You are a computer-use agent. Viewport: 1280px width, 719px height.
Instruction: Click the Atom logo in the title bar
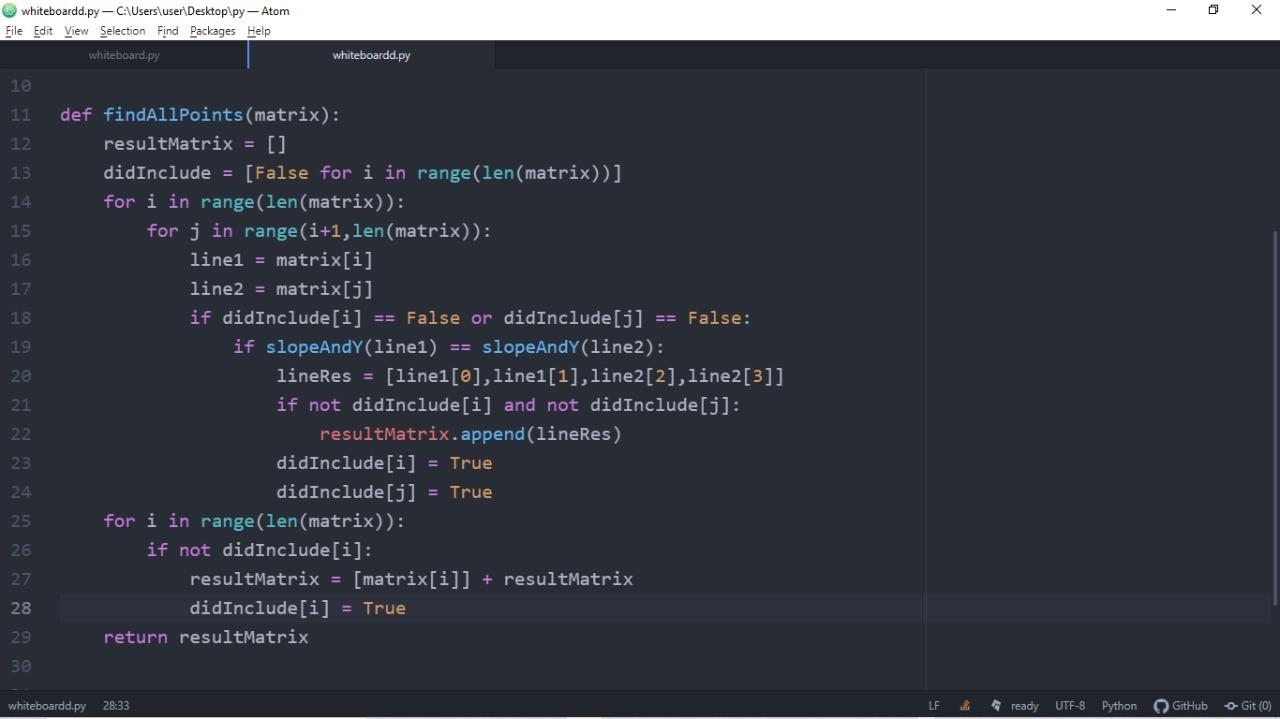(x=9, y=10)
